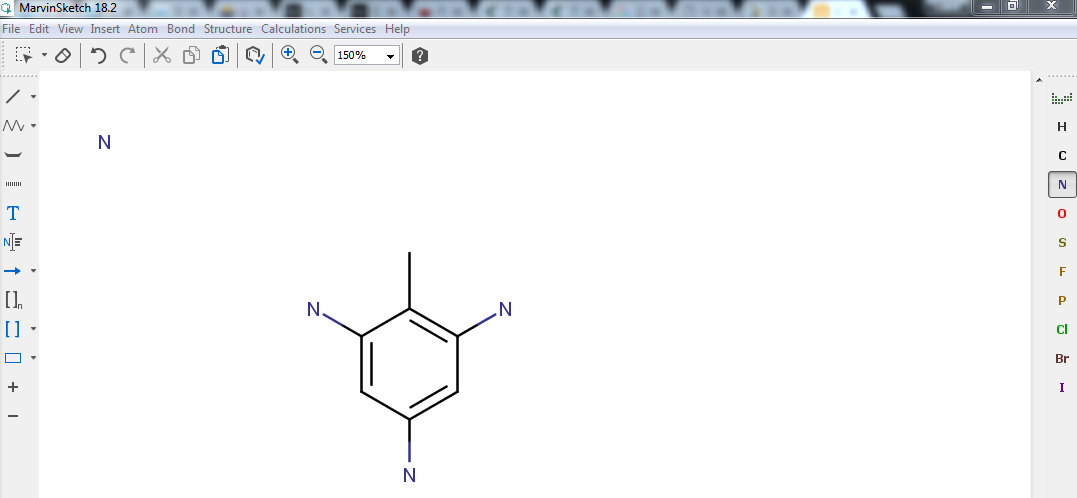This screenshot has width=1077, height=498.
Task: Expand the single bond tool dropdown arrow
Action: tap(33, 97)
